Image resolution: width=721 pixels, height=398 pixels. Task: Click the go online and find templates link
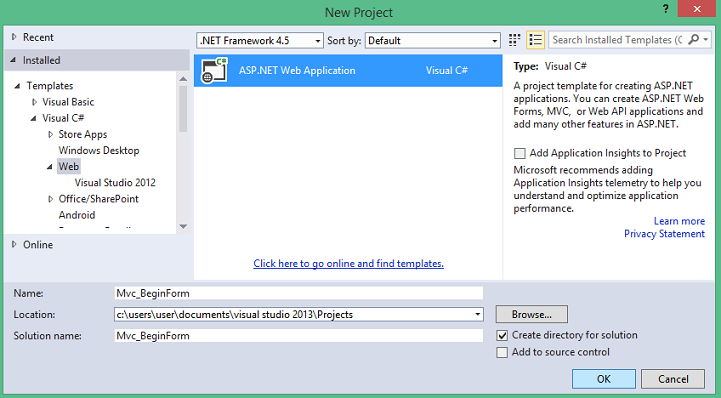(349, 263)
